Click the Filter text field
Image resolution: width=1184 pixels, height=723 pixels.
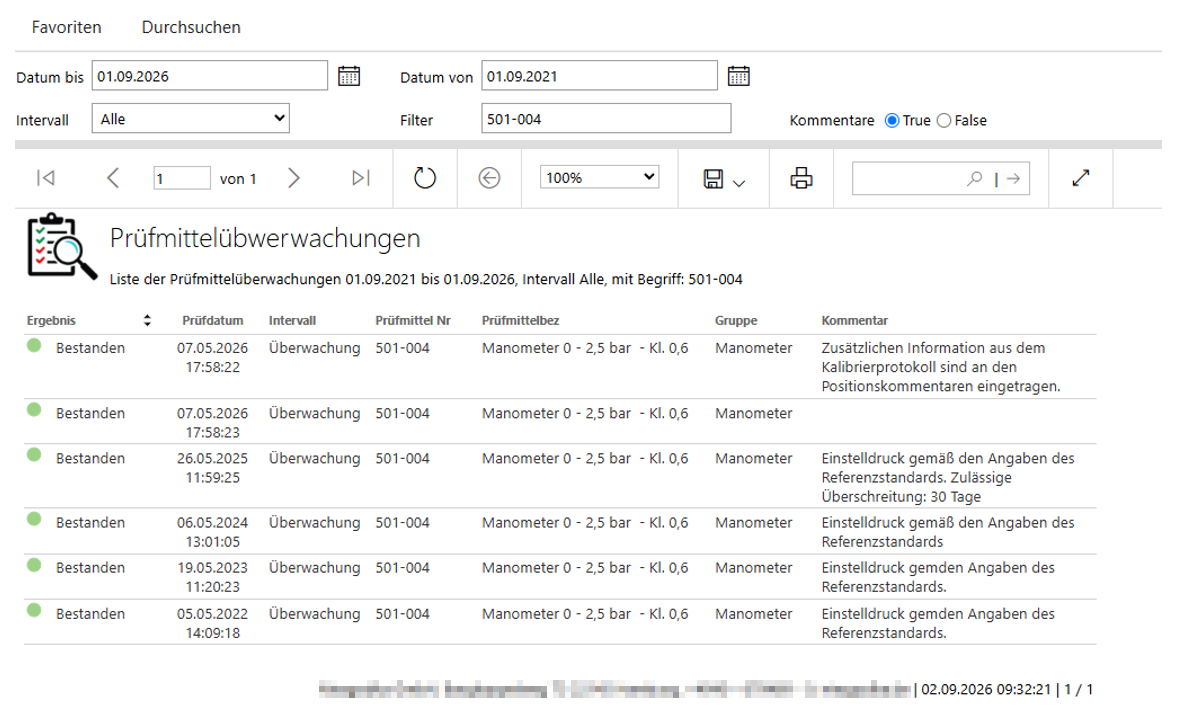coord(606,119)
